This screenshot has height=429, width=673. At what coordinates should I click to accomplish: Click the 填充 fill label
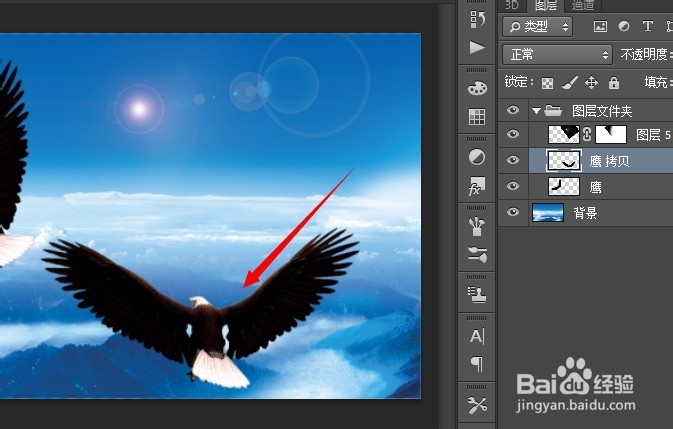[x=658, y=82]
